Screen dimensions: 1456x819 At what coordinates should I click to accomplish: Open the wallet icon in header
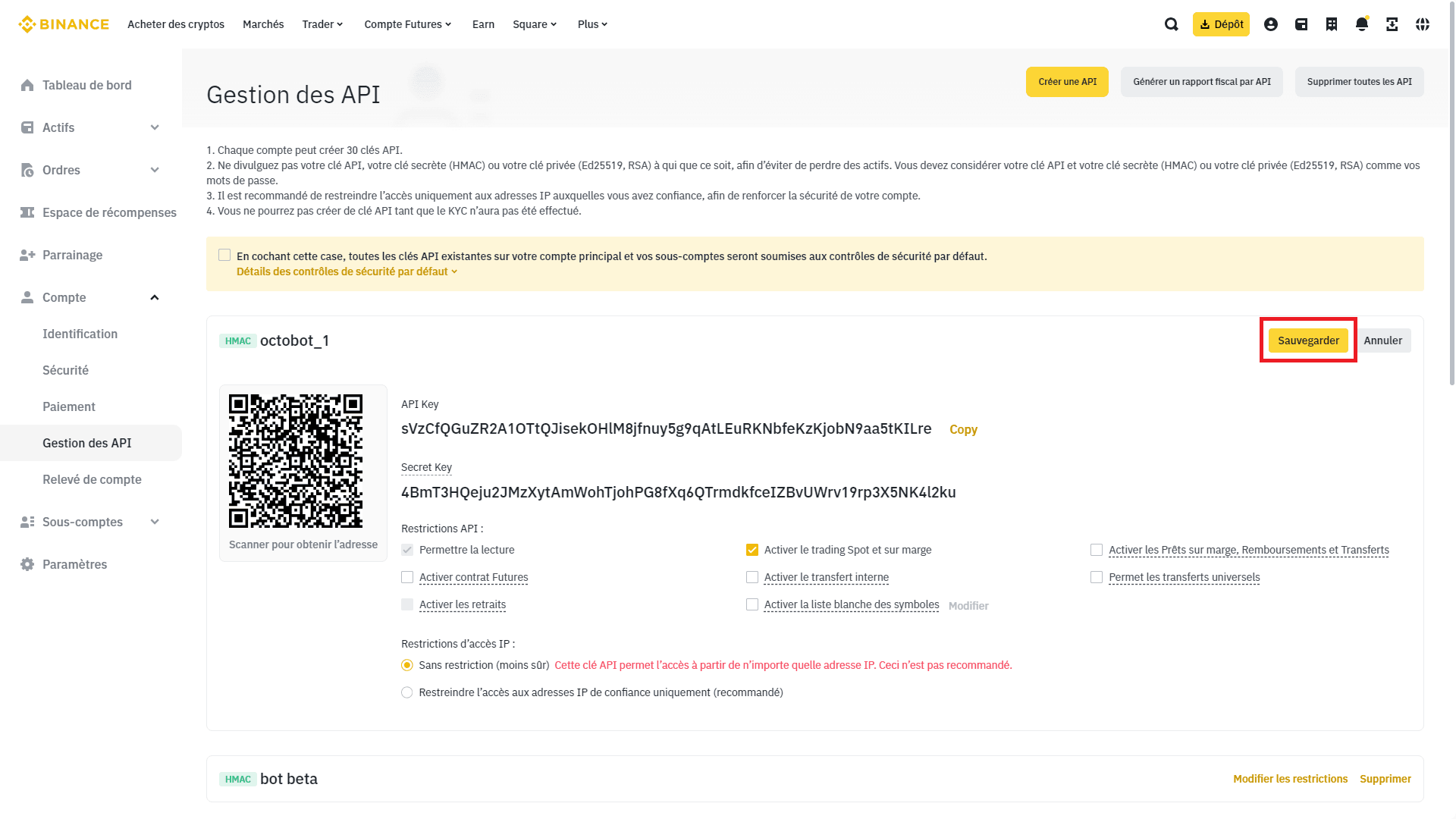tap(1301, 24)
